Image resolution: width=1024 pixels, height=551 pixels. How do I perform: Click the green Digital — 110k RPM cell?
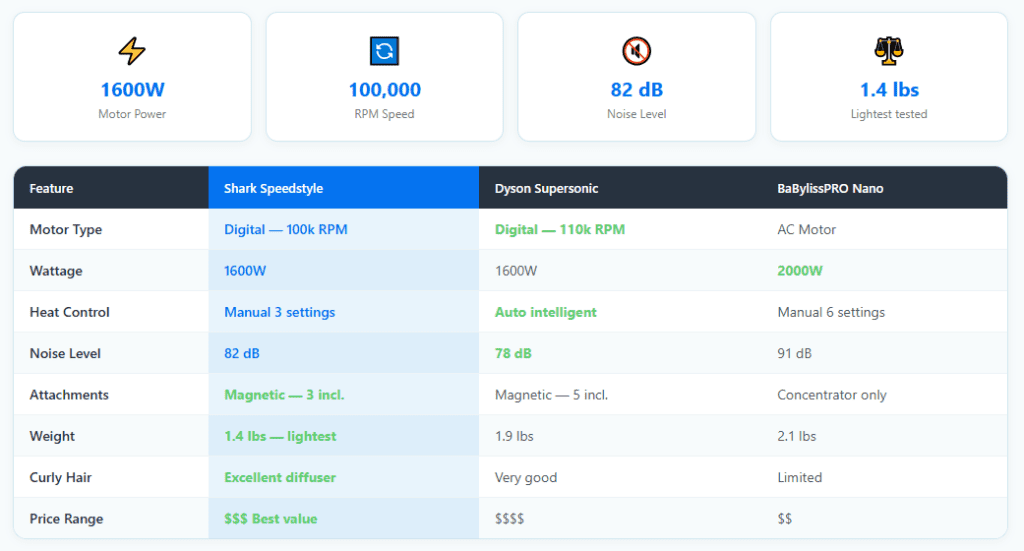[x=560, y=230]
